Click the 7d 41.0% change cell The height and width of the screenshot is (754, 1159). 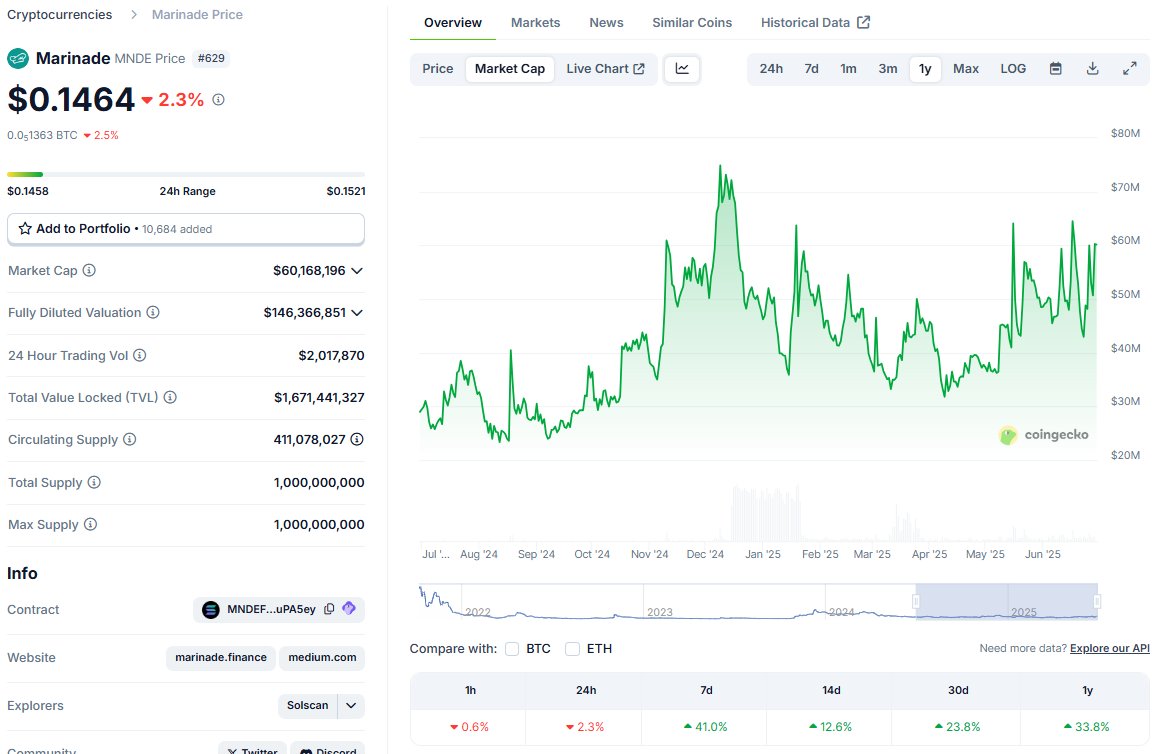pyautogui.click(x=705, y=727)
